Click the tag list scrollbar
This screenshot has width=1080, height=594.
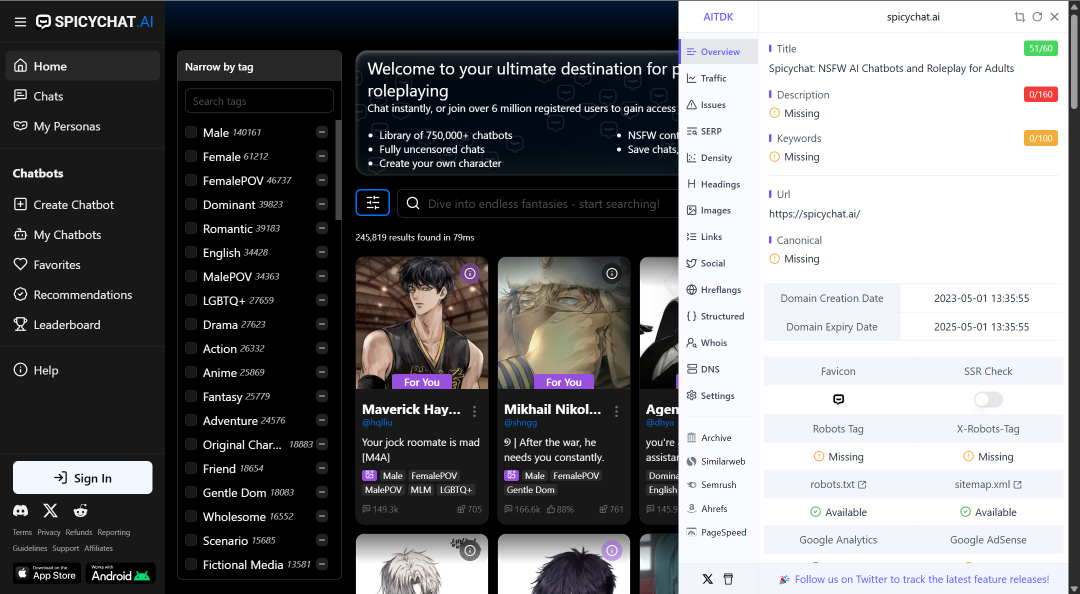[338, 170]
